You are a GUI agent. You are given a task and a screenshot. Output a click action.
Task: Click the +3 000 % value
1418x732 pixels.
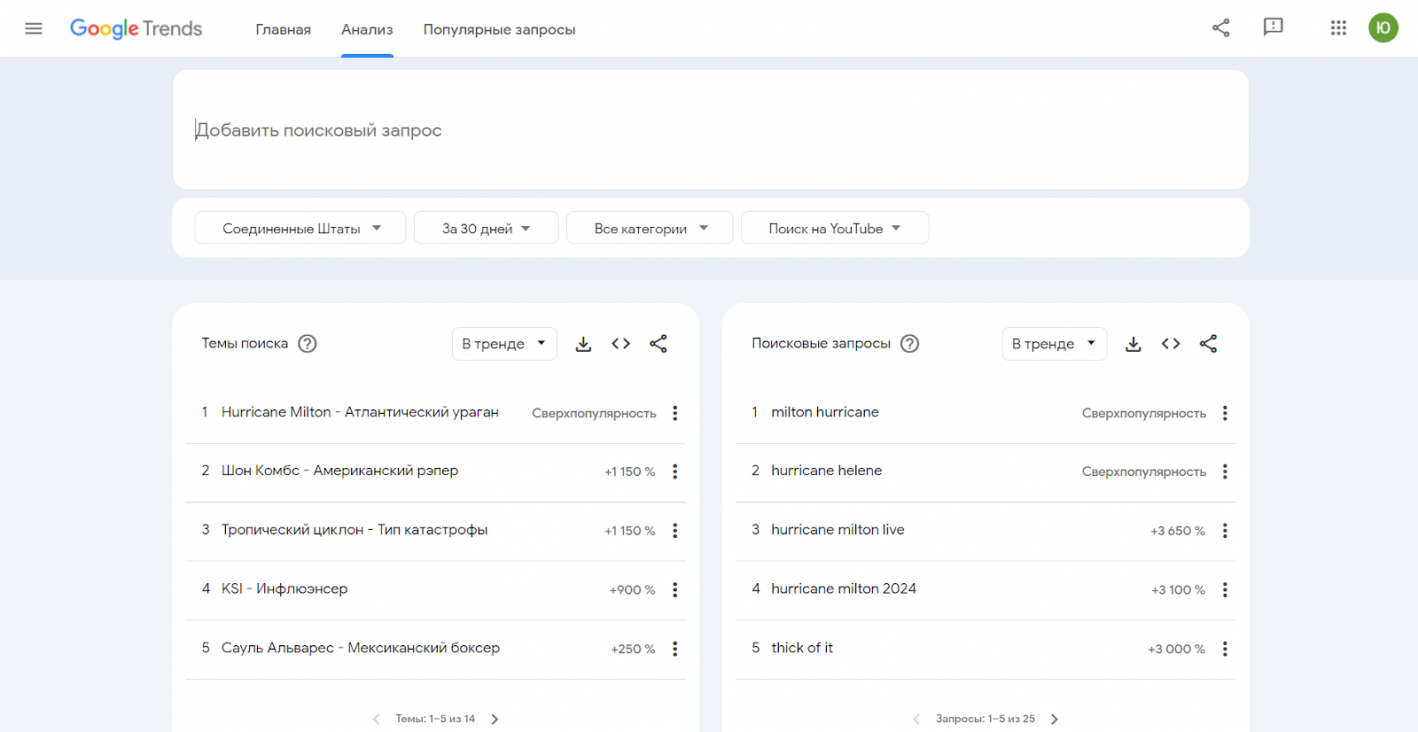pos(1176,649)
